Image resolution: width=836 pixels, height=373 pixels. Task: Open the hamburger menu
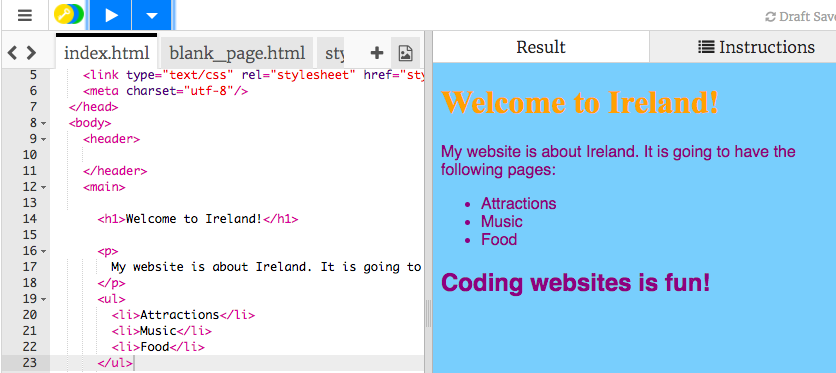(x=25, y=15)
